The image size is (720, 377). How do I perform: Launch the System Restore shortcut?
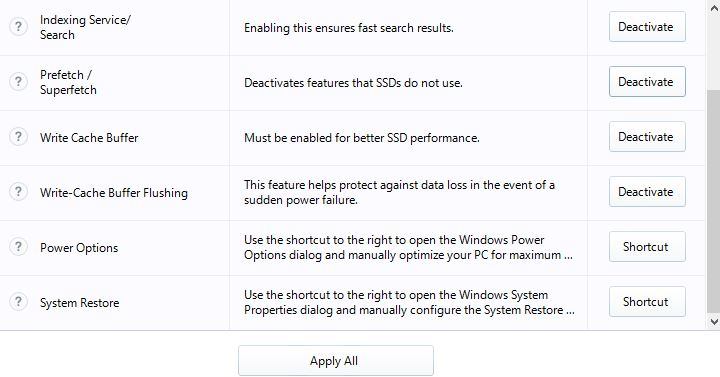coord(647,302)
